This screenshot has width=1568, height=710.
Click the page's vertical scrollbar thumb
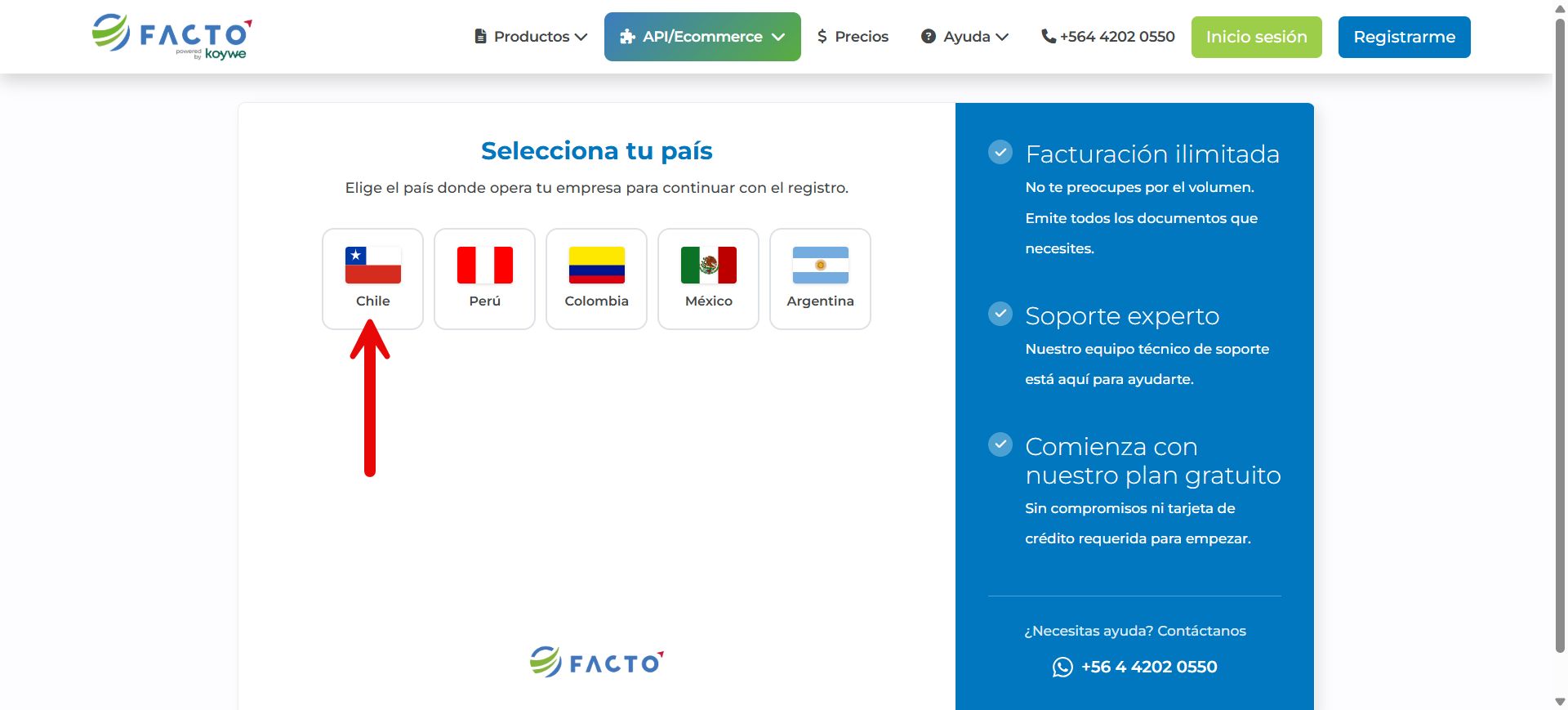pyautogui.click(x=1560, y=335)
